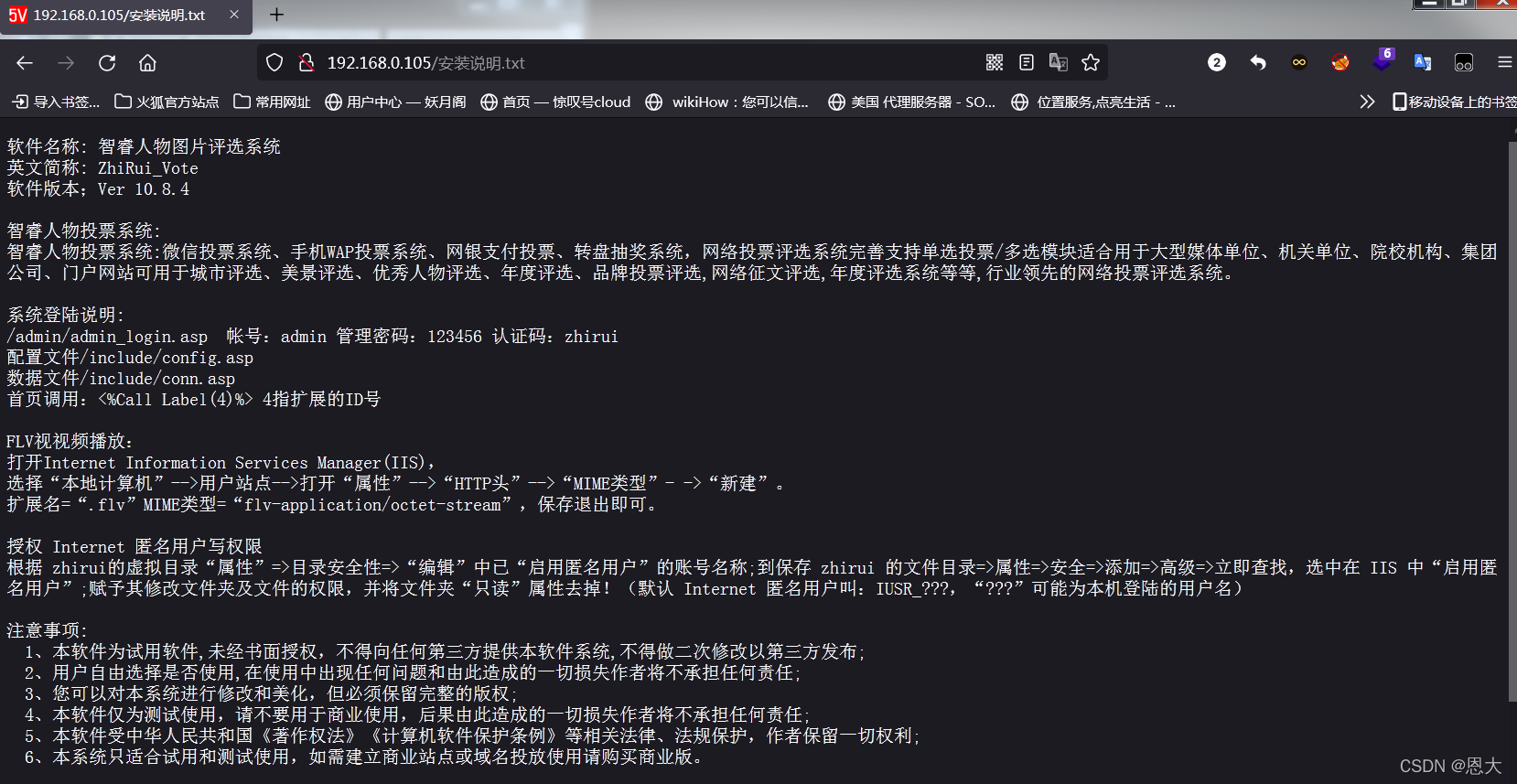Image resolution: width=1517 pixels, height=784 pixels.
Task: Open the 常用网址 bookmarks folder
Action: [x=272, y=102]
